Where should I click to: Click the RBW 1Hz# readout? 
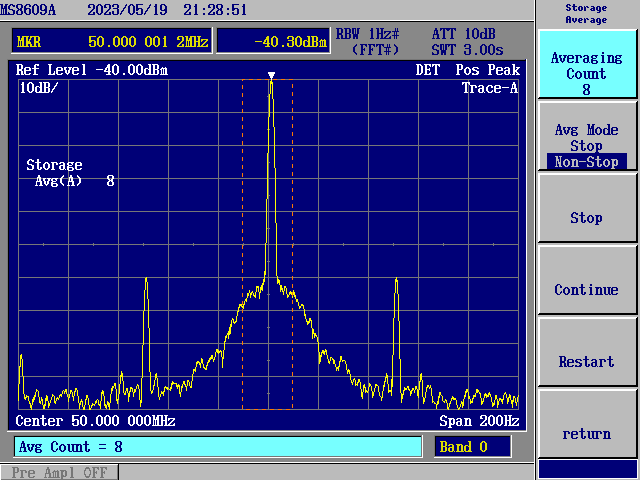[367, 33]
